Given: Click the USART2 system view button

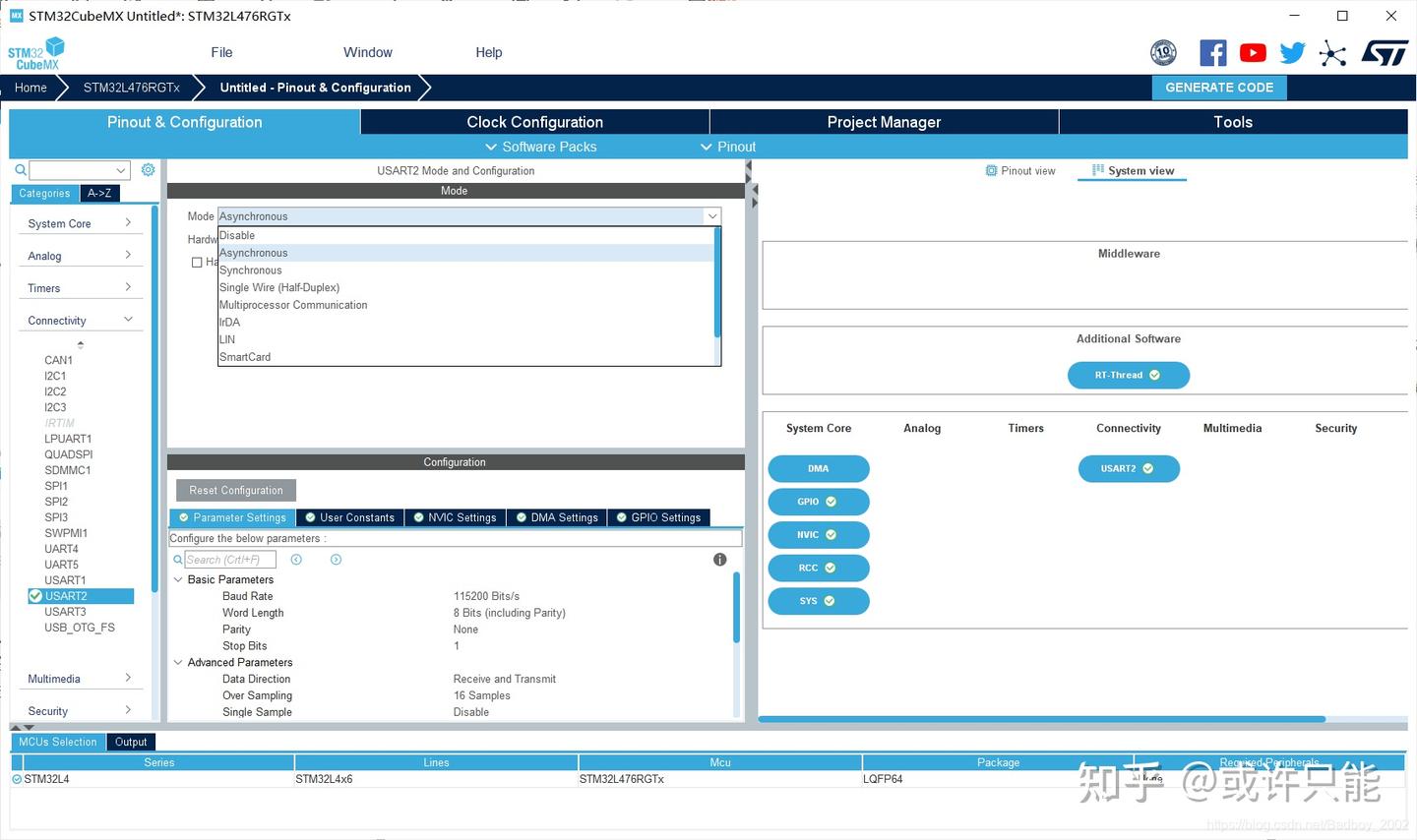Looking at the screenshot, I should pyautogui.click(x=1129, y=469).
